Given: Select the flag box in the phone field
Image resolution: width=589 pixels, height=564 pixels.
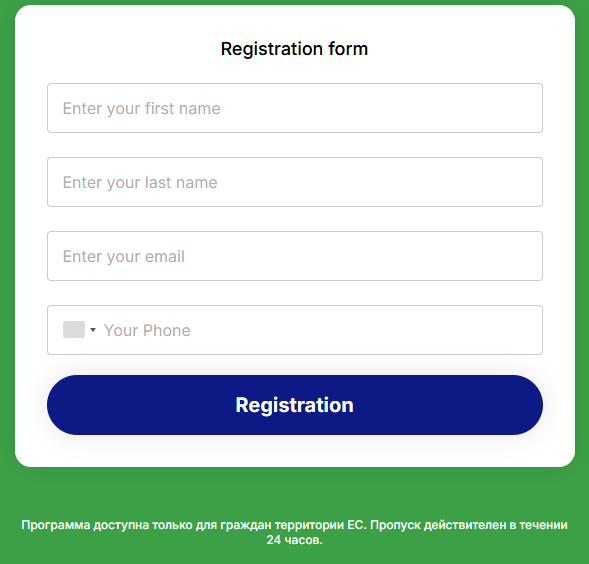Looking at the screenshot, I should (74, 330).
